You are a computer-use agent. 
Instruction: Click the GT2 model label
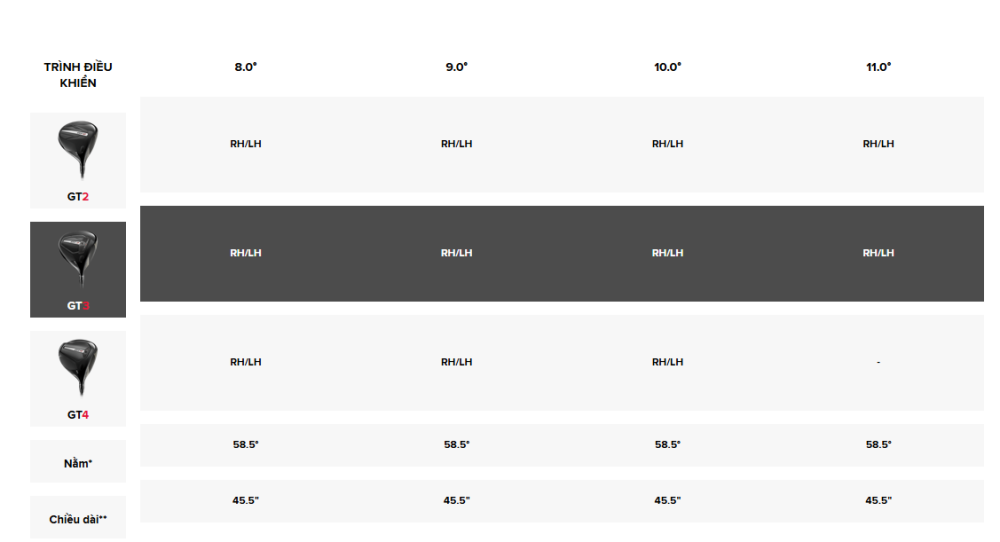click(78, 196)
